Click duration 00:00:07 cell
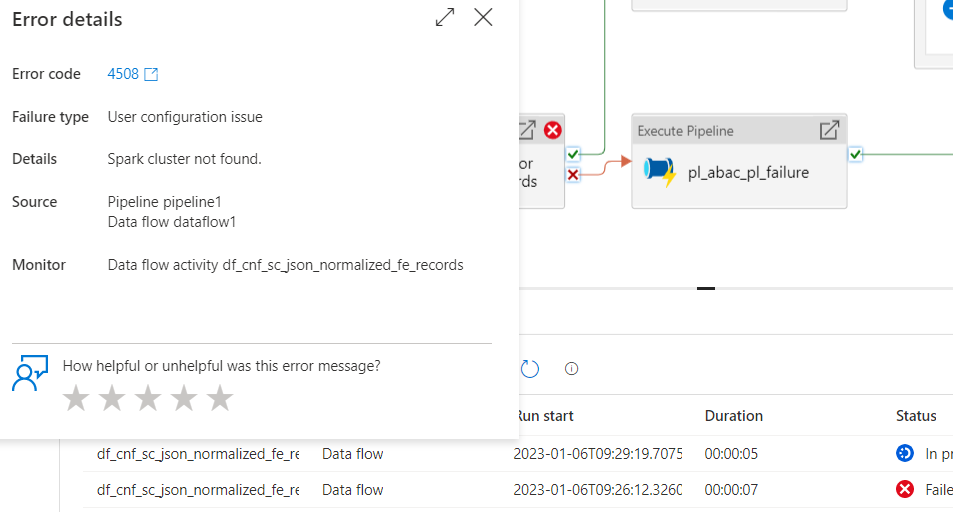The height and width of the screenshot is (512, 953). pos(731,490)
